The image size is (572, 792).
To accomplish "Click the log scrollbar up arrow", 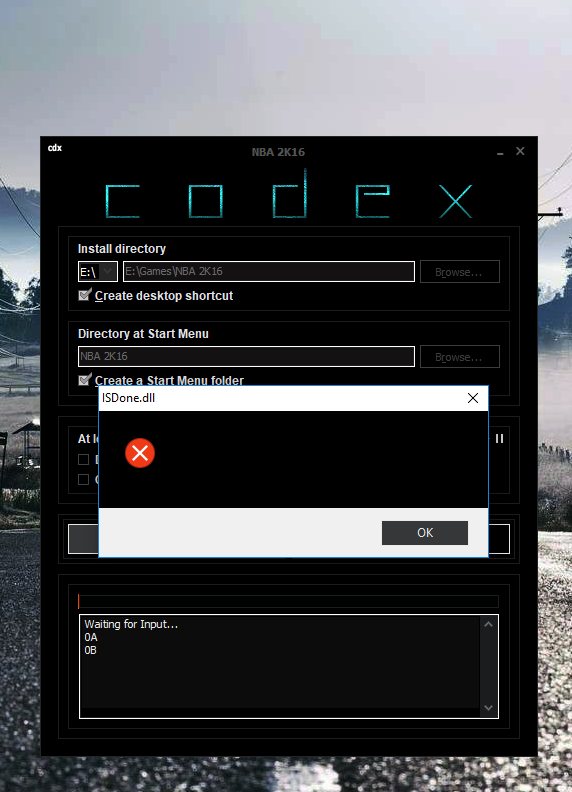I will click(x=488, y=624).
